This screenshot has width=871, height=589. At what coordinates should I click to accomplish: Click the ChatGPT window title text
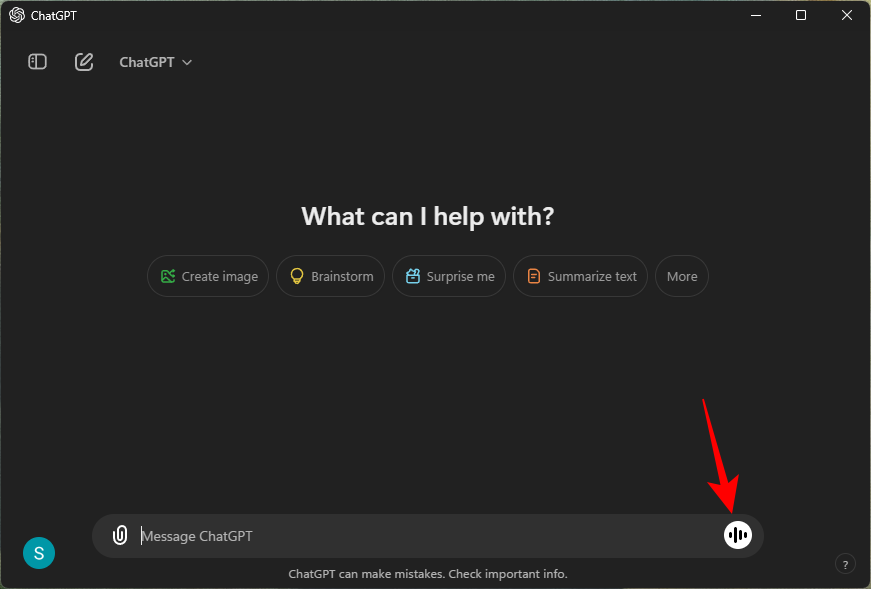point(53,15)
